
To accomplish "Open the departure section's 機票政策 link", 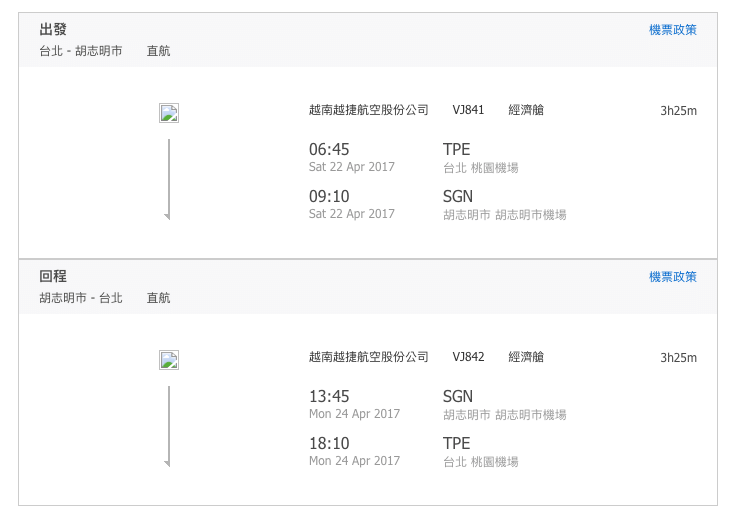I will (x=673, y=30).
